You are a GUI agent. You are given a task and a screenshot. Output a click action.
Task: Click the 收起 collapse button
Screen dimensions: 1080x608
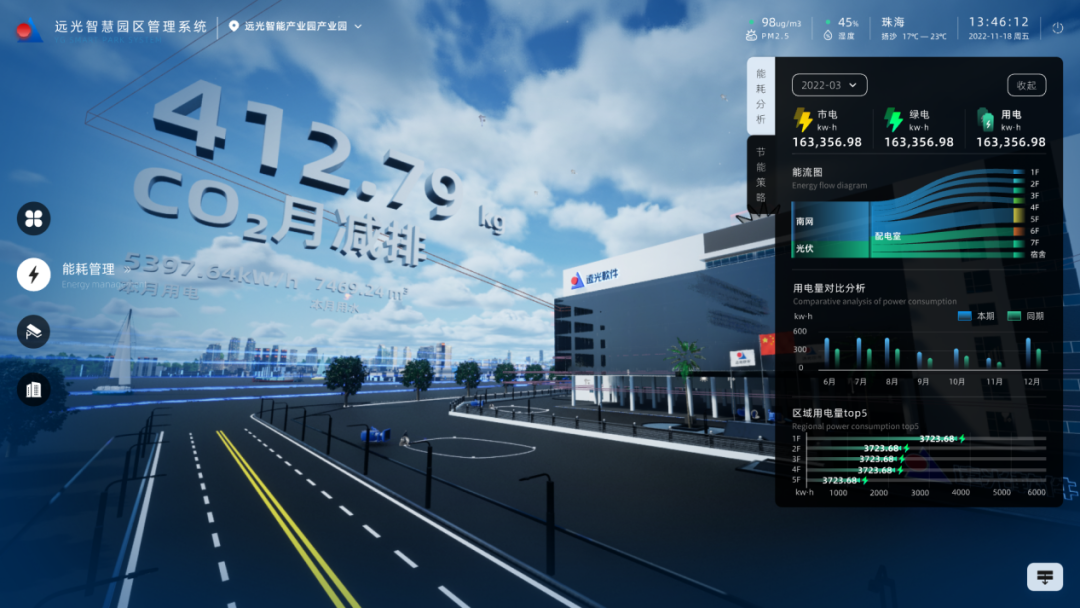click(1026, 85)
